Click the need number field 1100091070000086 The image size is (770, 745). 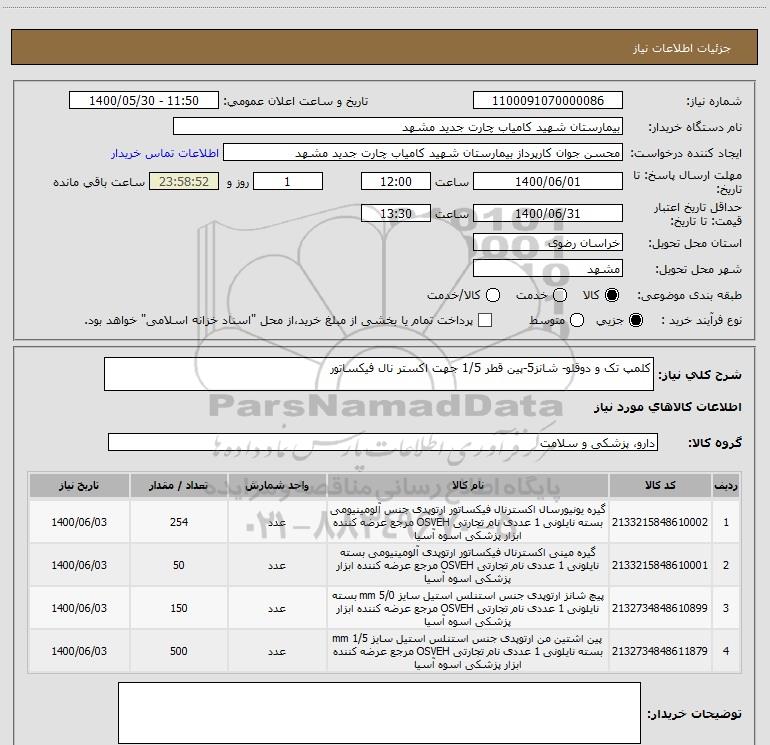(548, 101)
